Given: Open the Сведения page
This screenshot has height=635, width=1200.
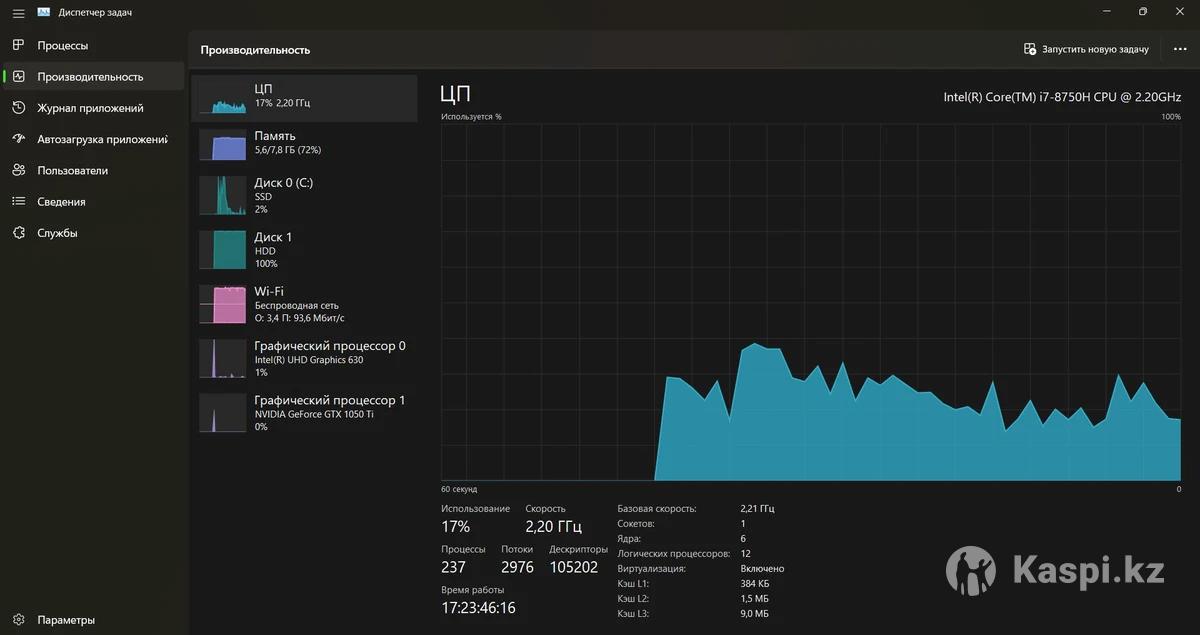Looking at the screenshot, I should click(x=94, y=201).
